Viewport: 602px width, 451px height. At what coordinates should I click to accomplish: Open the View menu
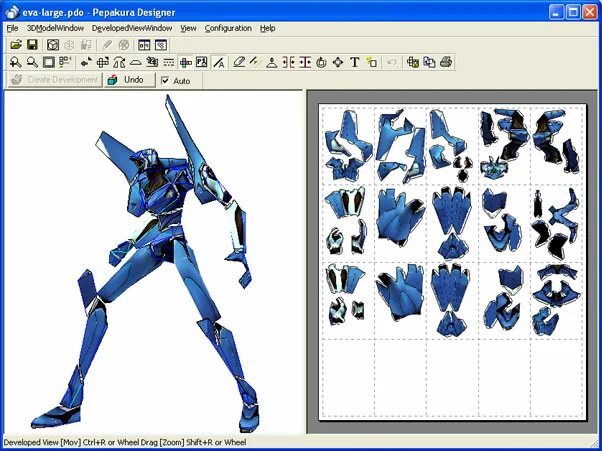pyautogui.click(x=188, y=28)
